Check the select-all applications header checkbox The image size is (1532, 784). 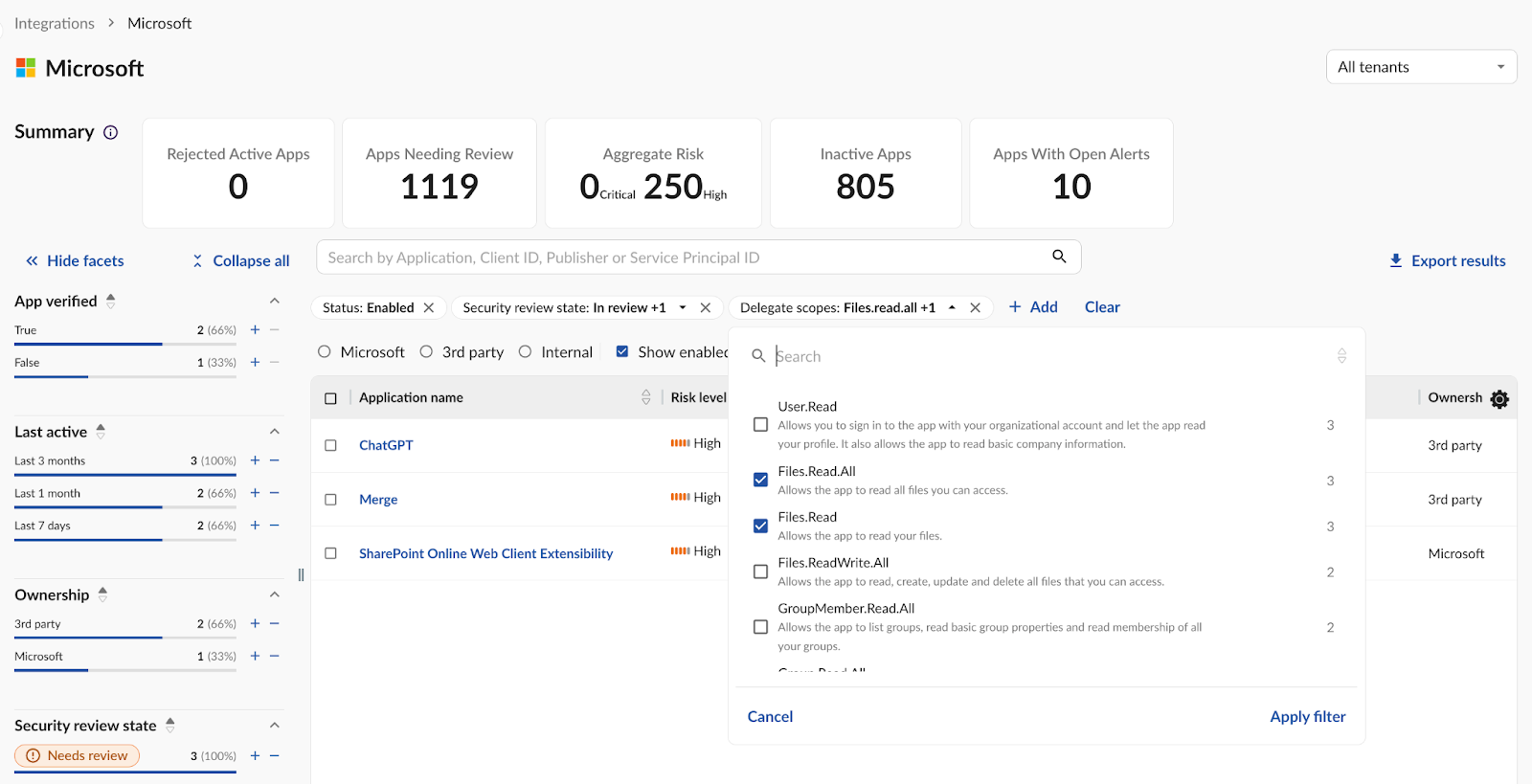coord(331,398)
